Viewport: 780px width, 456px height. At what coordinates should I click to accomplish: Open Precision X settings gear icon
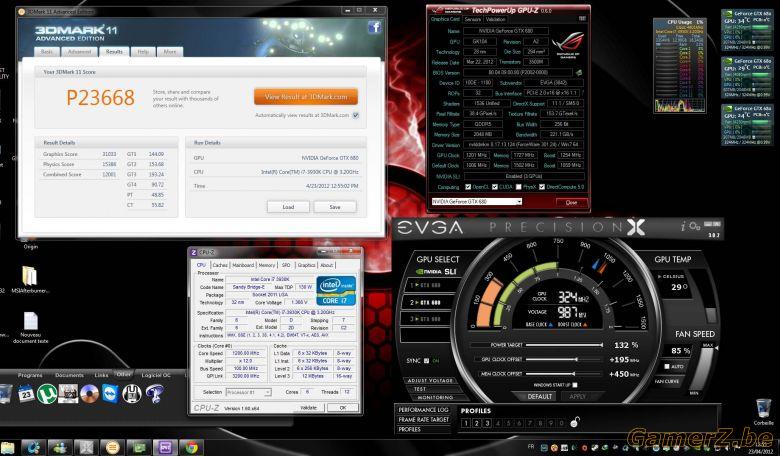(x=694, y=227)
